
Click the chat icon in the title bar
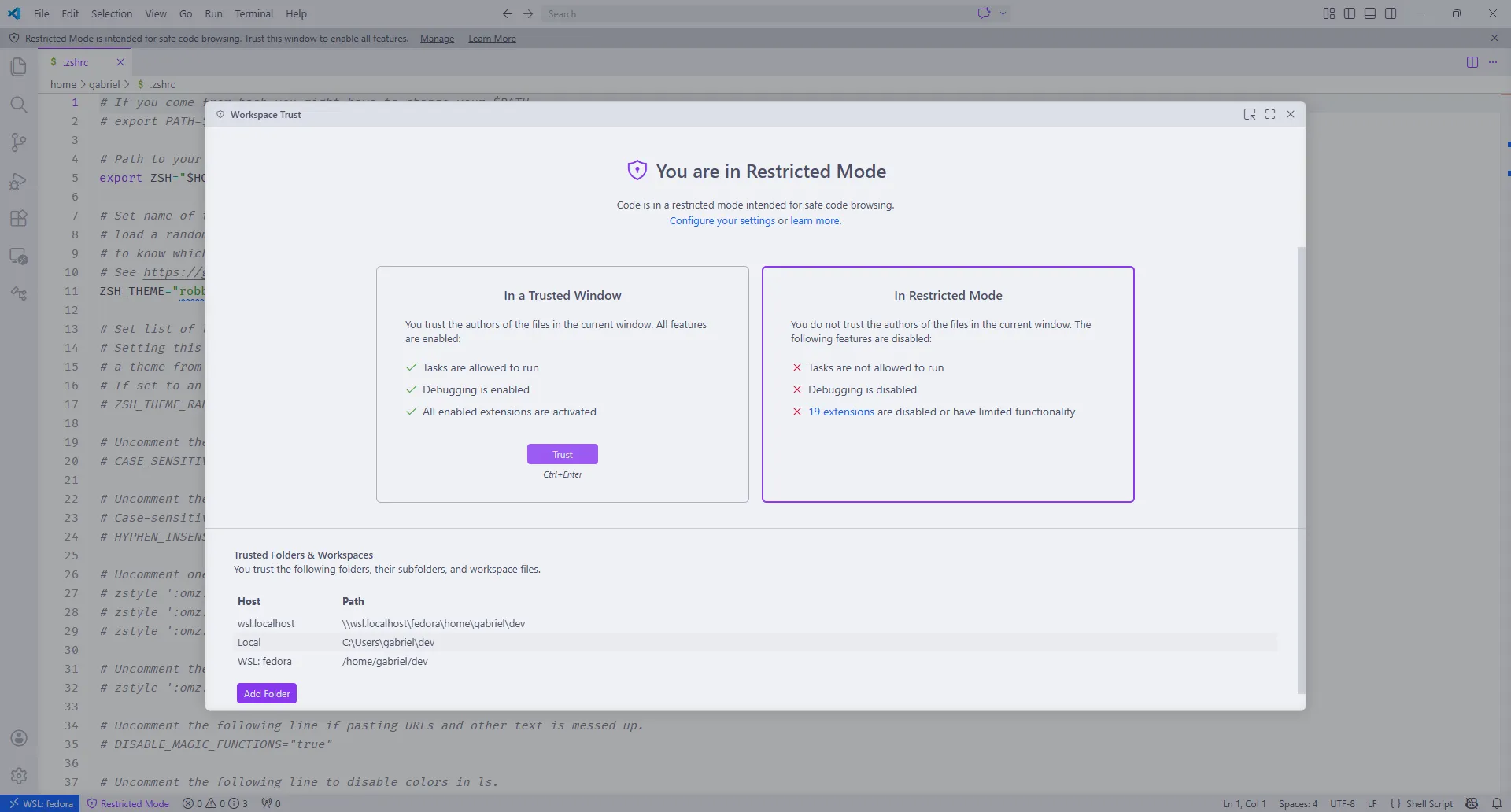[x=984, y=13]
